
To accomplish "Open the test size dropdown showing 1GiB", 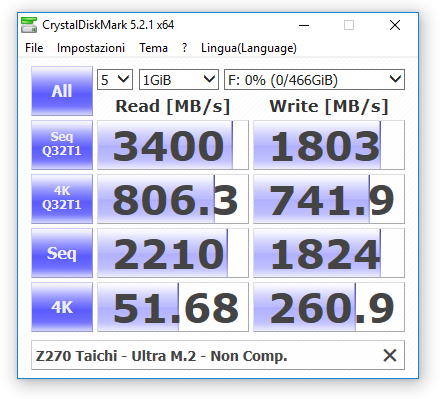I will [179, 80].
